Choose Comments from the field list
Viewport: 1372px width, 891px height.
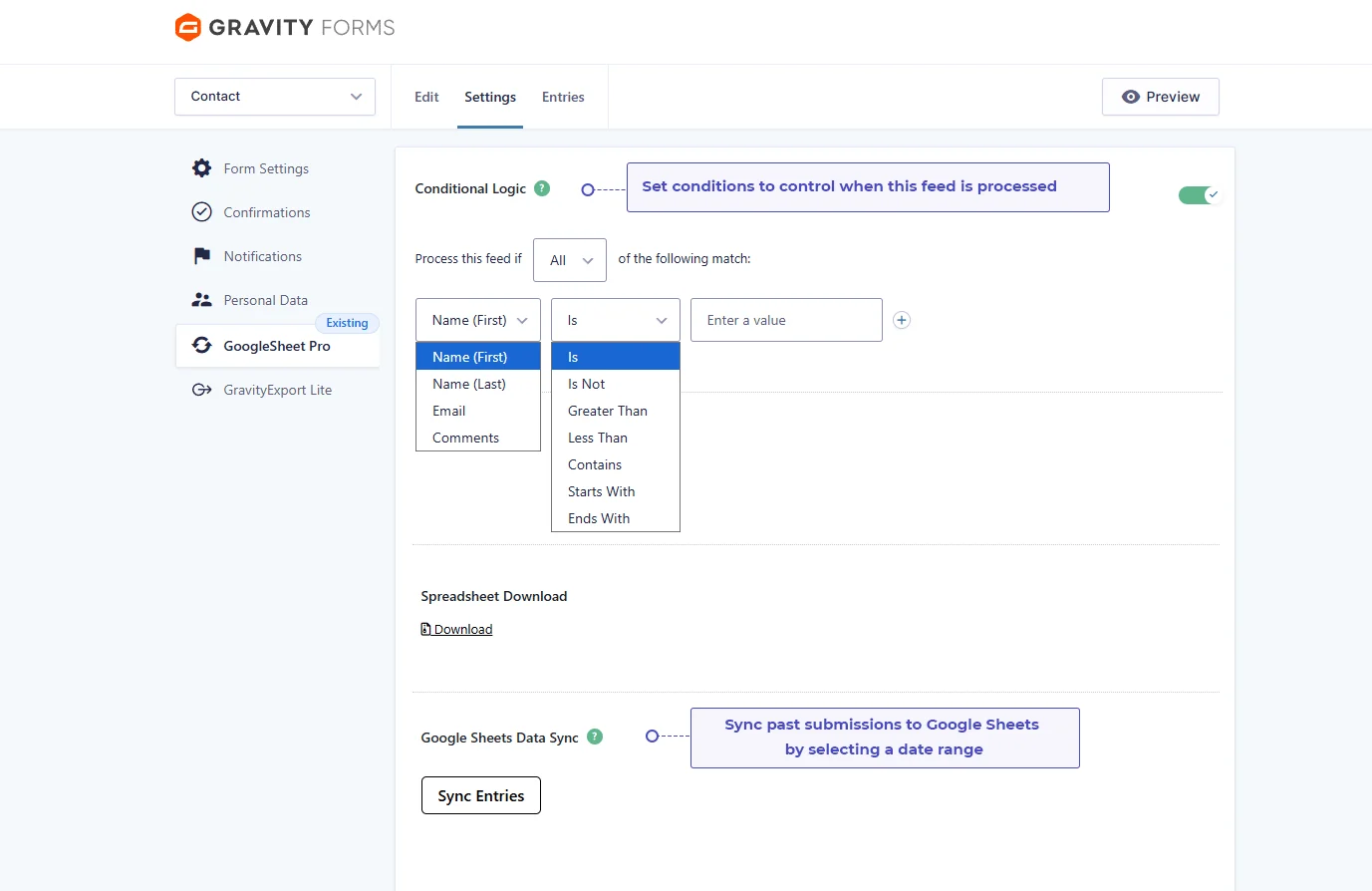[x=478, y=438]
